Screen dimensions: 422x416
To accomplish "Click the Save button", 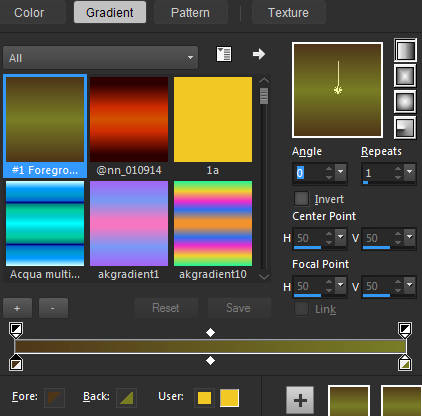I will (239, 308).
